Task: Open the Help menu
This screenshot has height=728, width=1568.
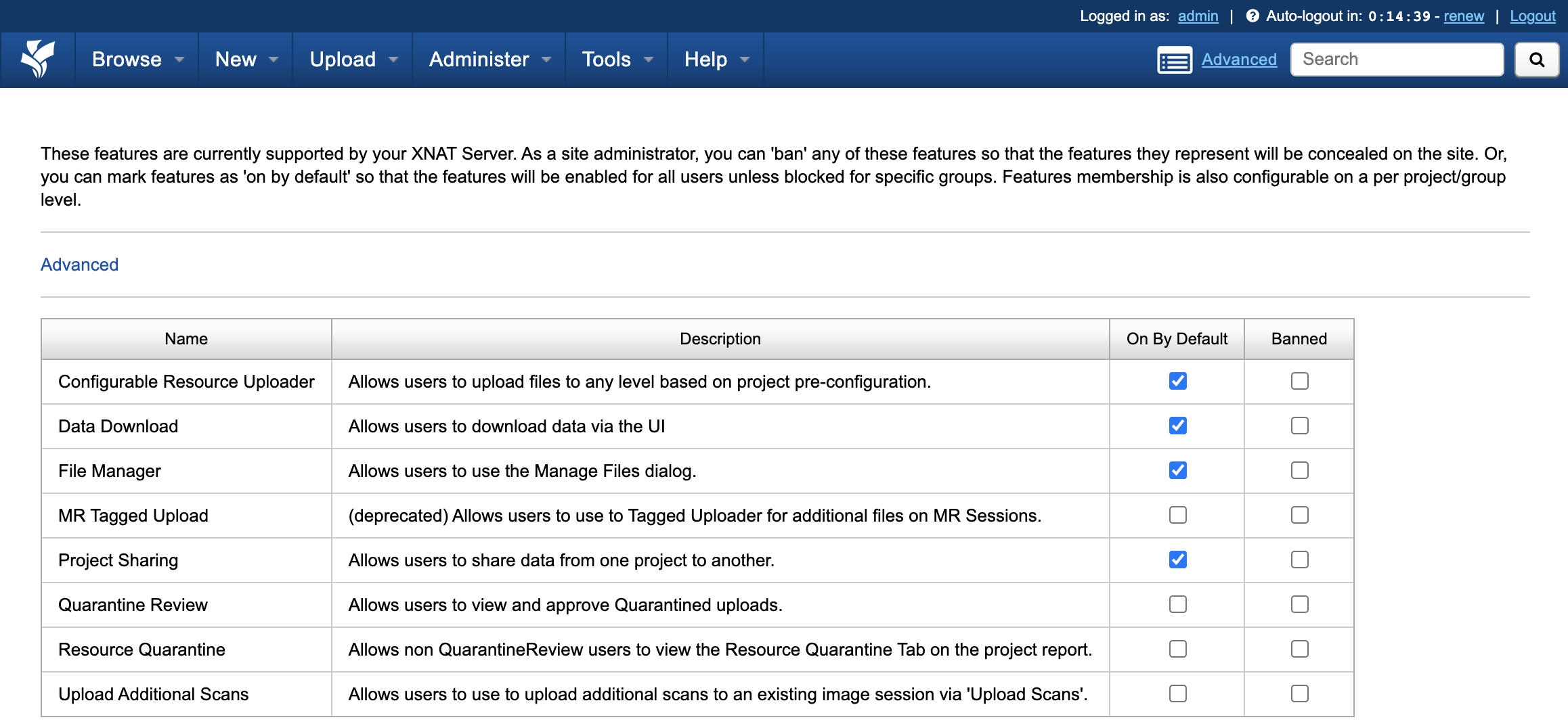Action: (716, 60)
